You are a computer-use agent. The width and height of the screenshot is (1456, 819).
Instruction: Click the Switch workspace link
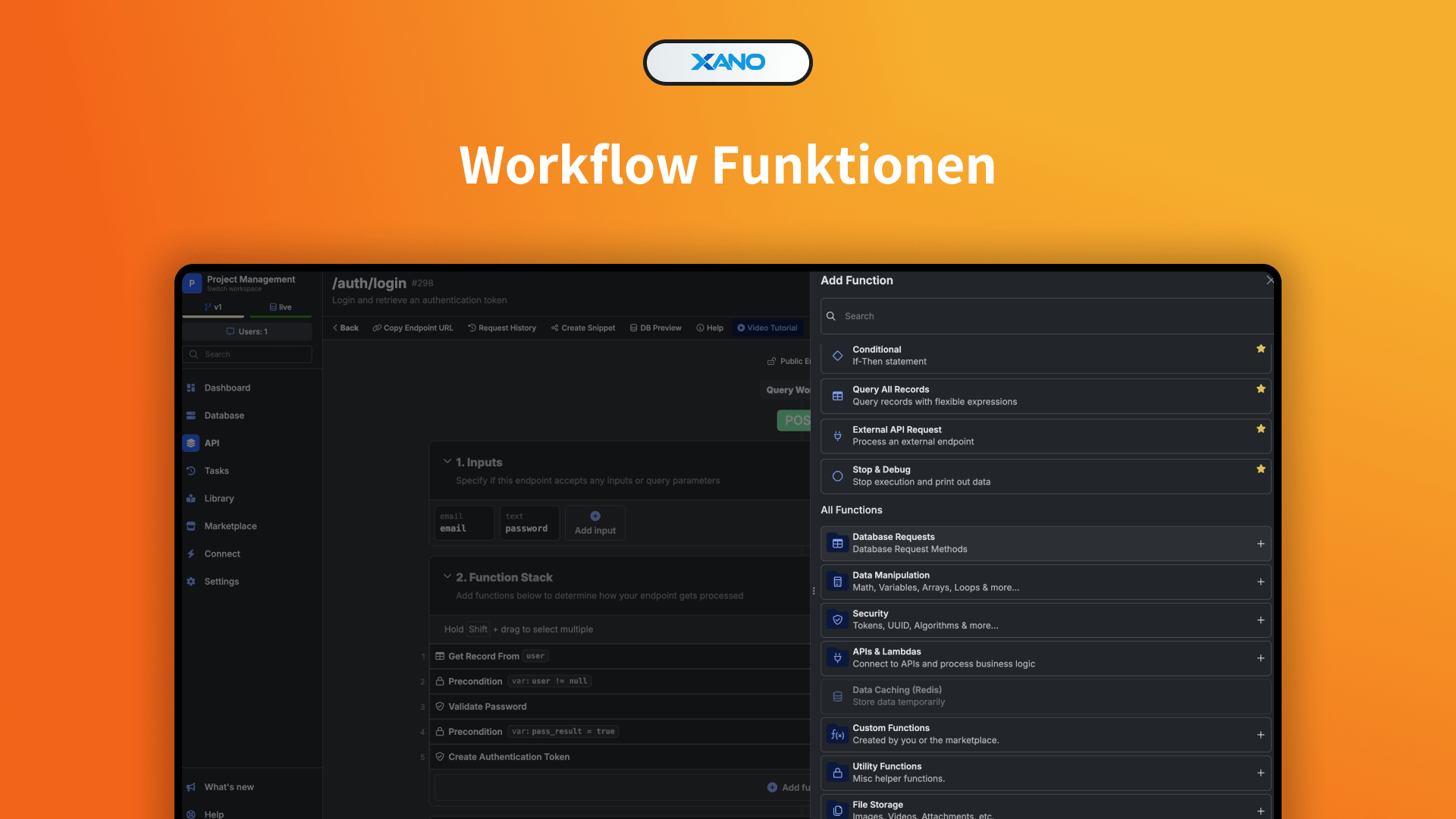click(234, 289)
